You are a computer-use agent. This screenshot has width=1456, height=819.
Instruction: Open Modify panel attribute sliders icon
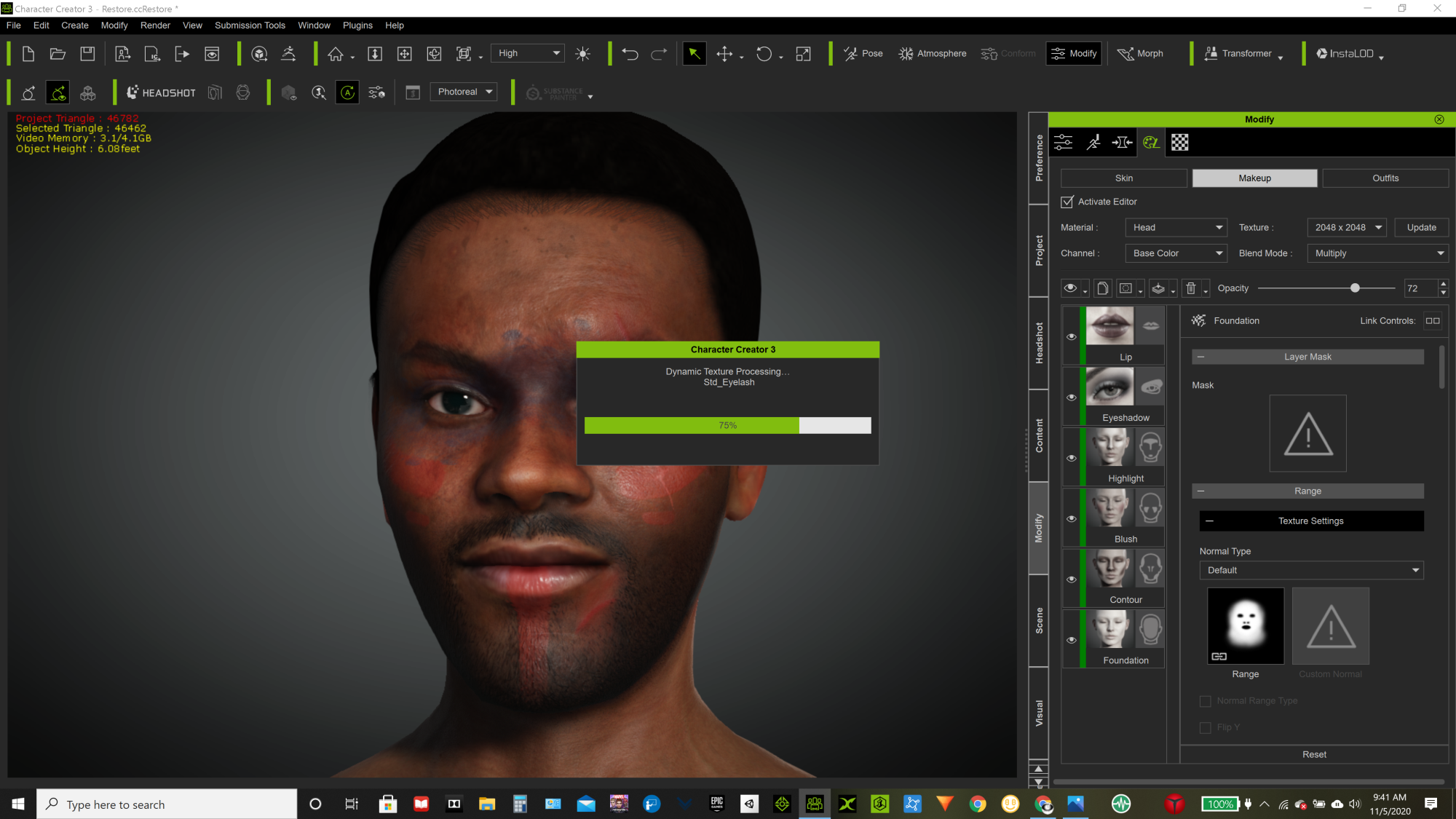(1064, 143)
